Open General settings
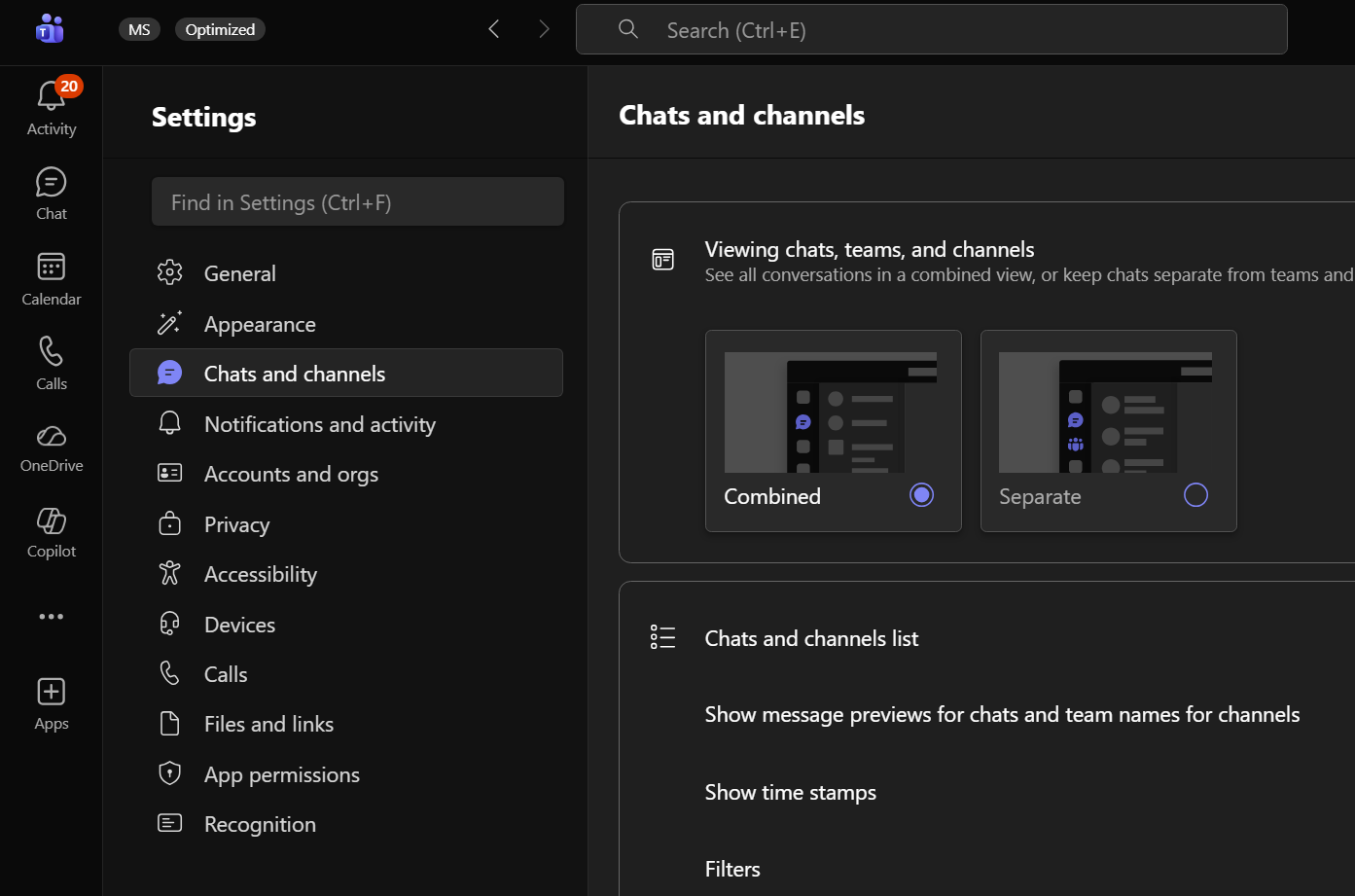This screenshot has height=896, width=1355. (x=239, y=273)
